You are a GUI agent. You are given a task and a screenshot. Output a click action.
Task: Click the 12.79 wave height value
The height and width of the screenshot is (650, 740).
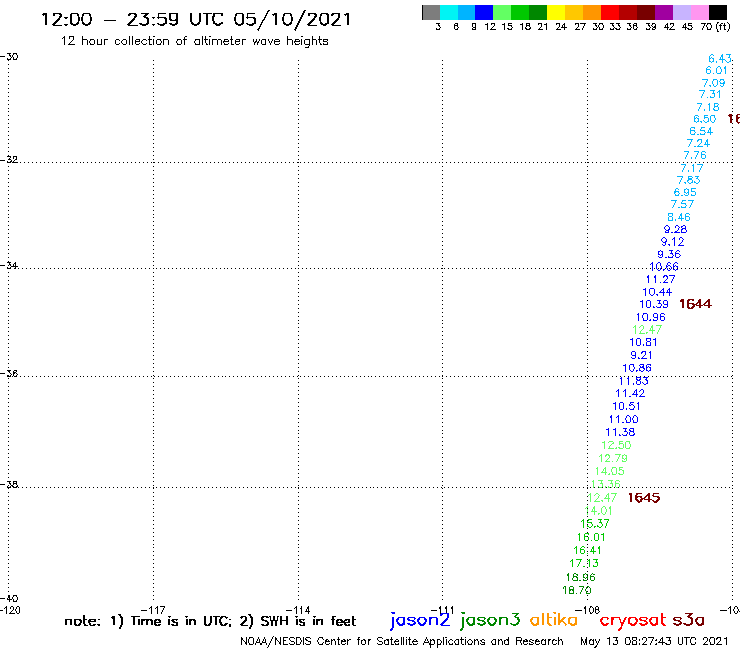(x=613, y=458)
